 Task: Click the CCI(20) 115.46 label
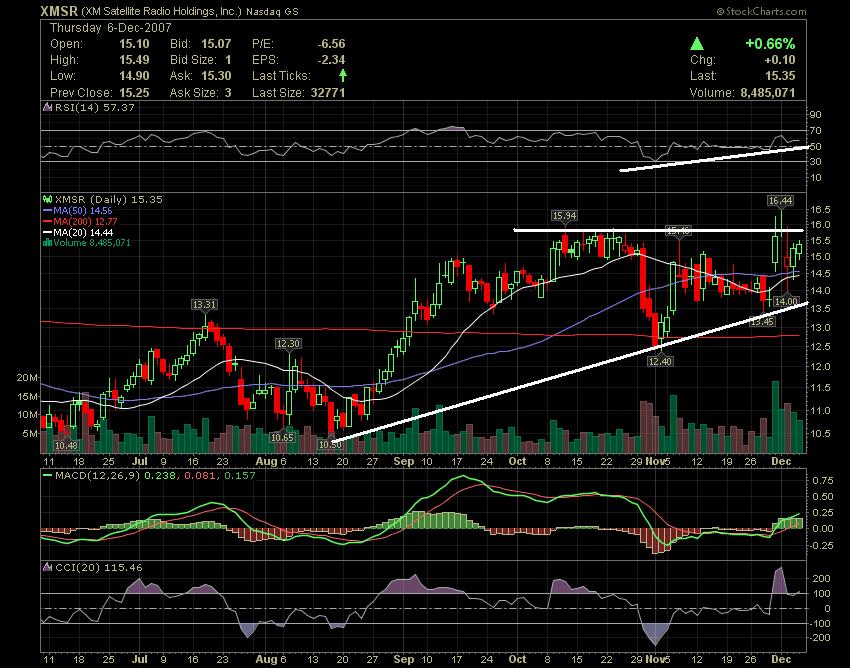coord(99,568)
